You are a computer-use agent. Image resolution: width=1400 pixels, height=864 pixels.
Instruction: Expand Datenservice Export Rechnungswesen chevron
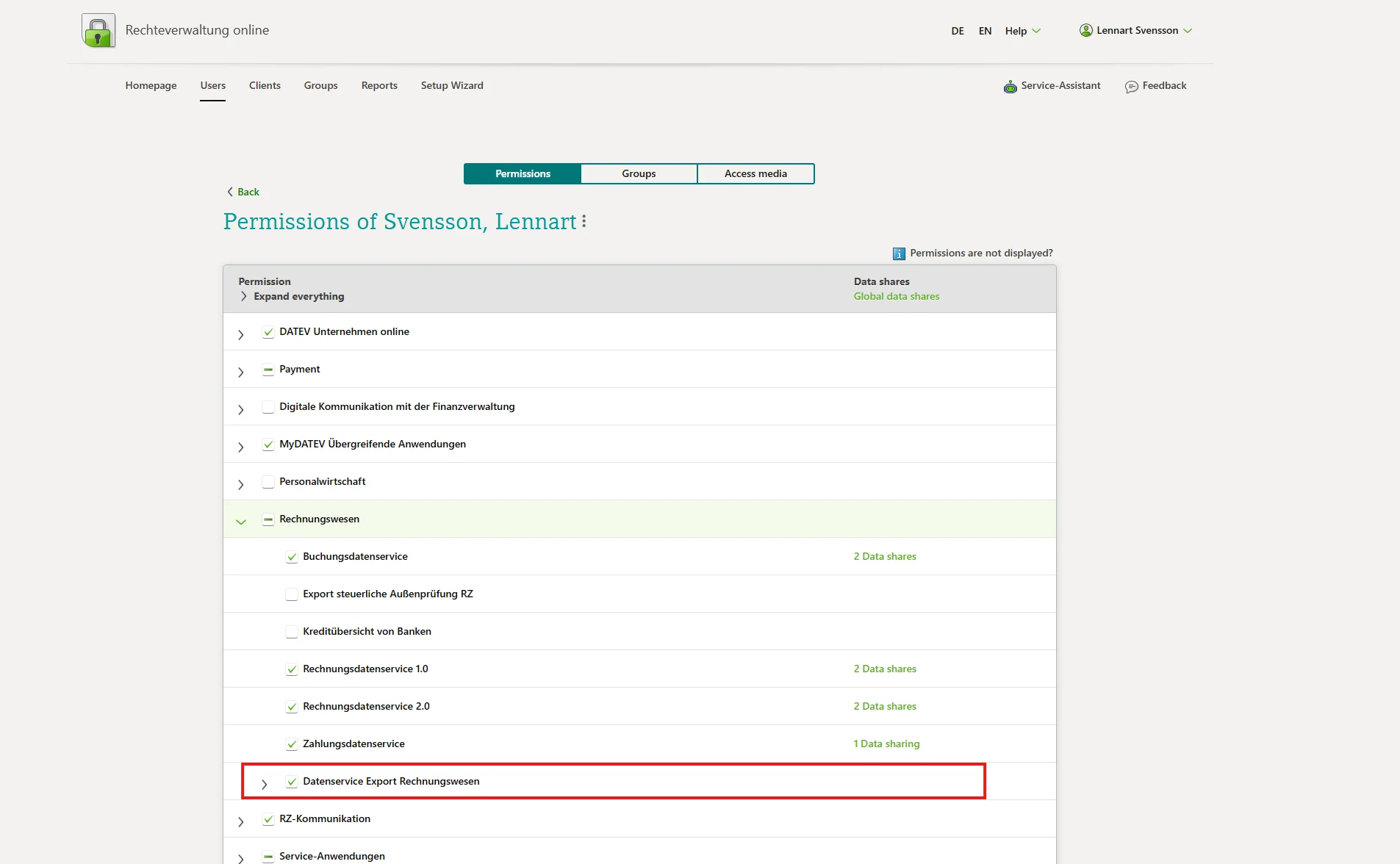[x=265, y=785]
